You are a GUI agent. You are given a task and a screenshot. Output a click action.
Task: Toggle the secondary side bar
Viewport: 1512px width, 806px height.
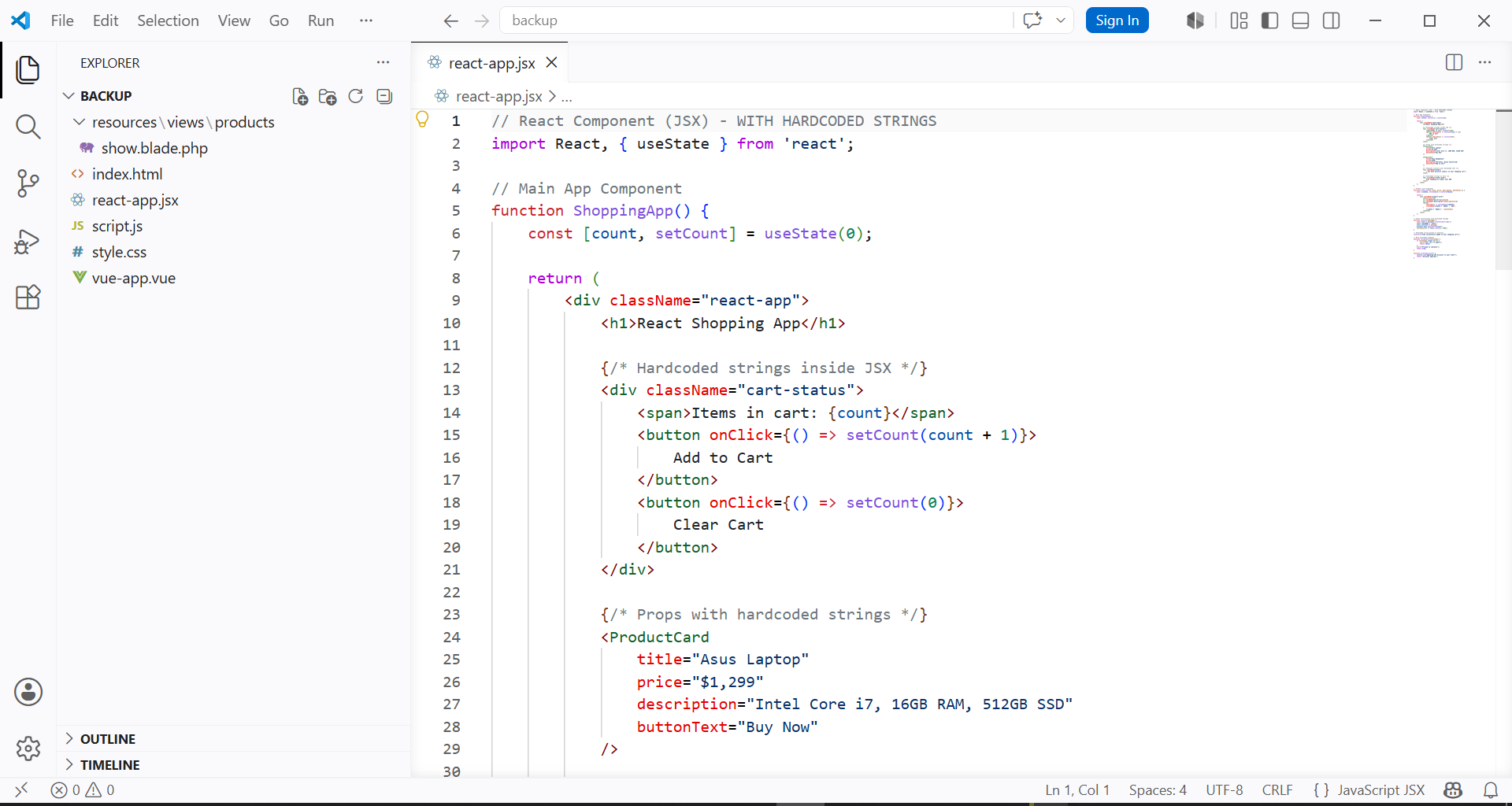1332,20
